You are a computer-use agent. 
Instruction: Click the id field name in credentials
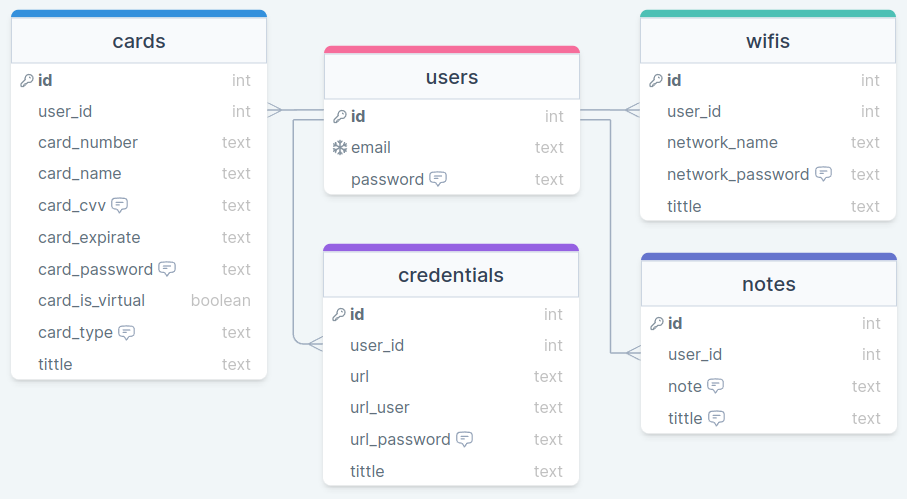point(357,315)
